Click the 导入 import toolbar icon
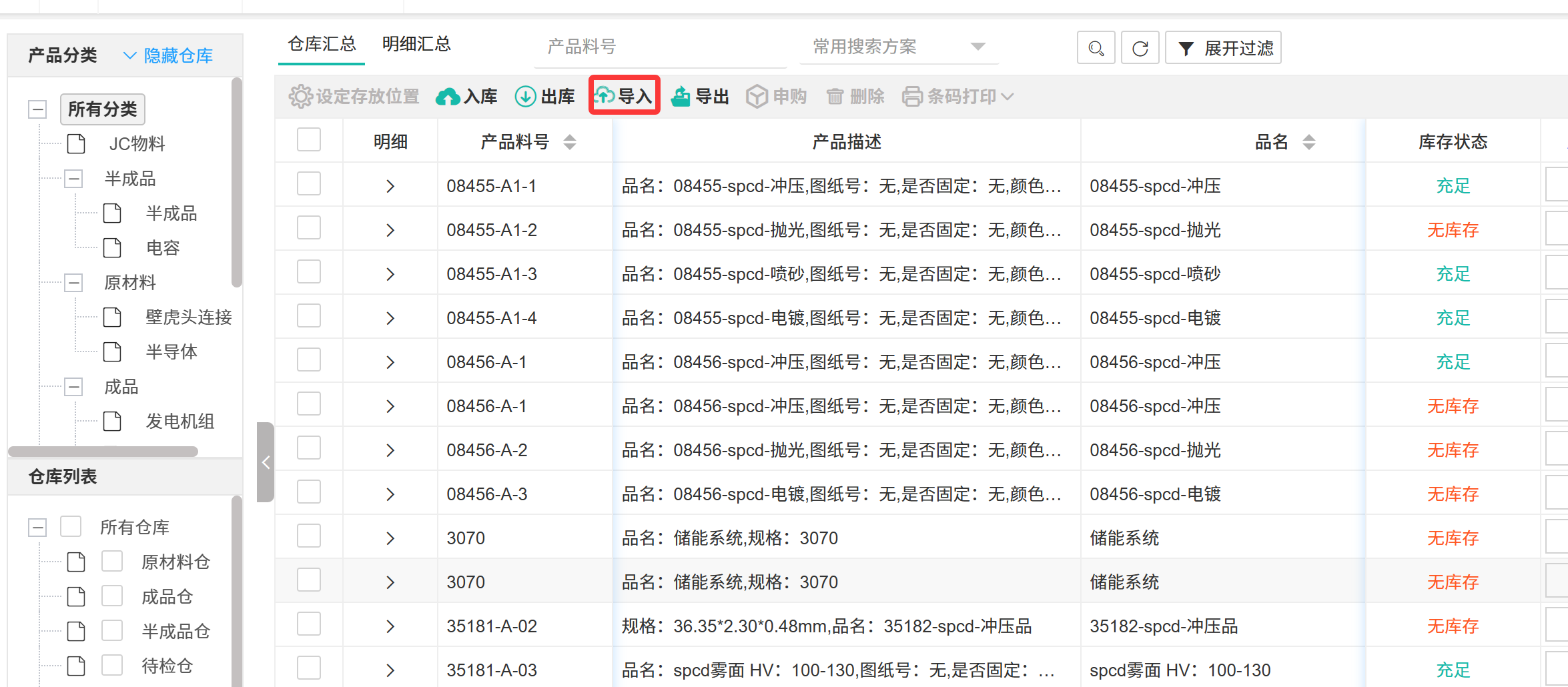The width and height of the screenshot is (1568, 687). click(605, 95)
